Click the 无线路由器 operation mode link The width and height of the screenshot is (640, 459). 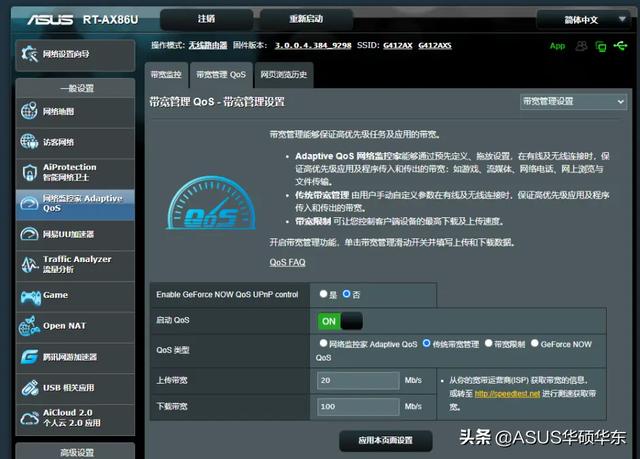click(x=208, y=45)
